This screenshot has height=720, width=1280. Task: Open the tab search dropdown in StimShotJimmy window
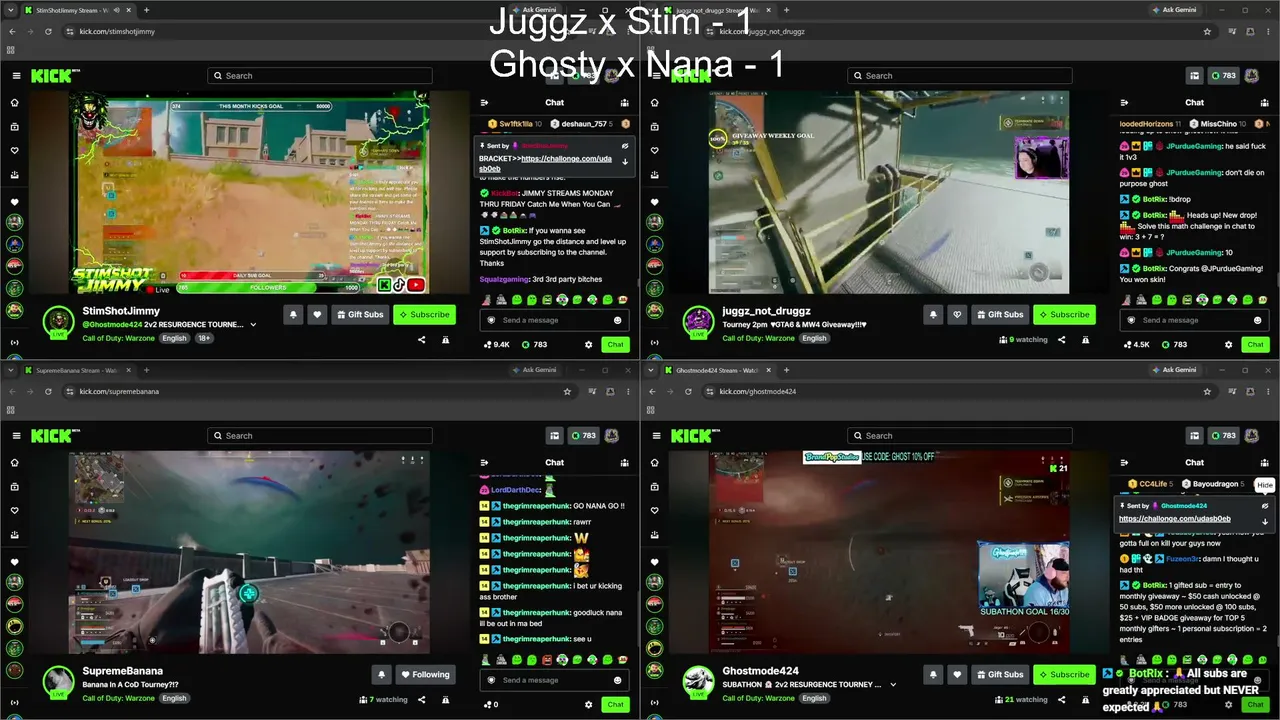(10, 10)
